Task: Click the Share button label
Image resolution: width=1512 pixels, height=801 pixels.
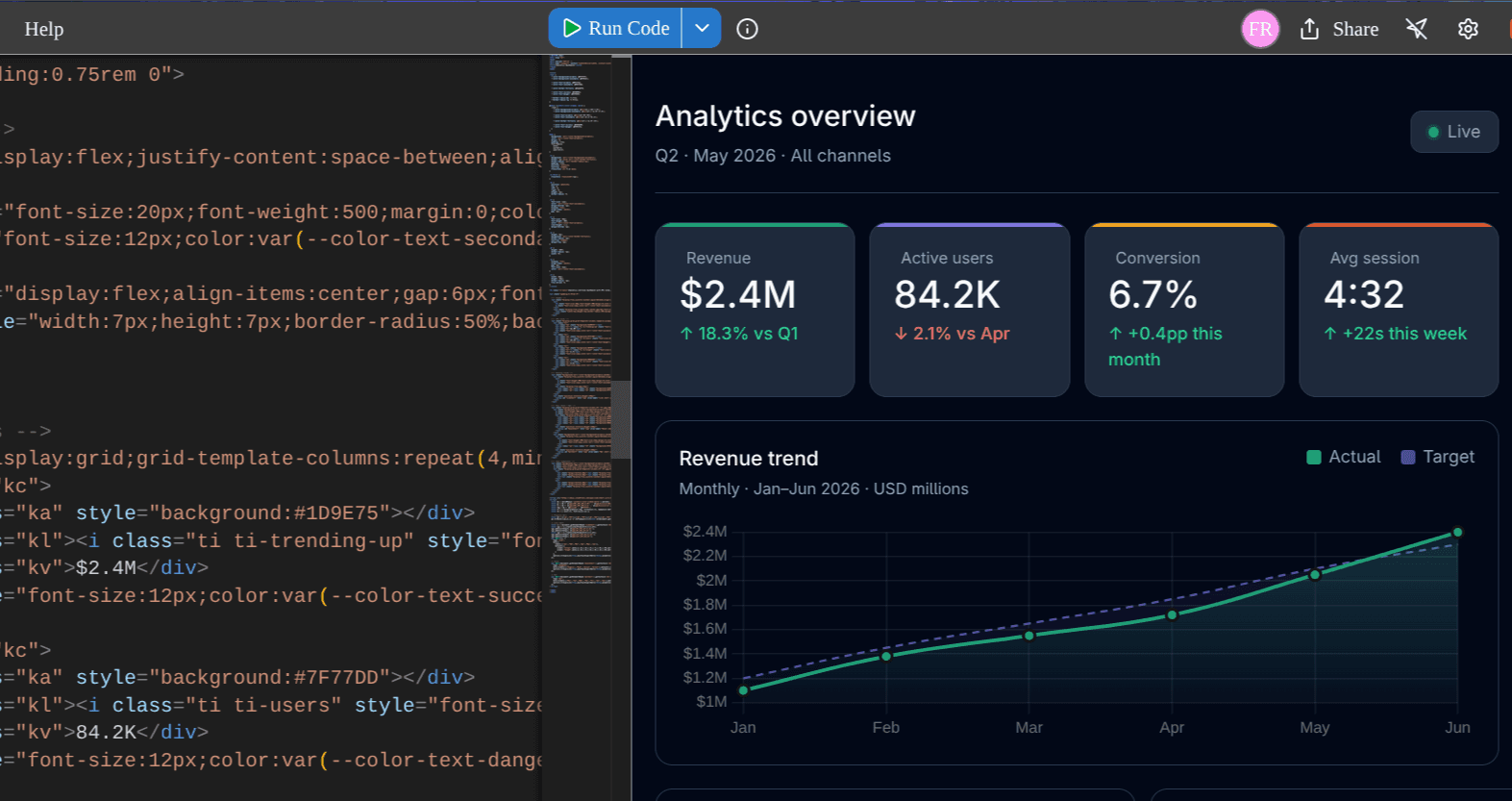Action: coord(1355,29)
